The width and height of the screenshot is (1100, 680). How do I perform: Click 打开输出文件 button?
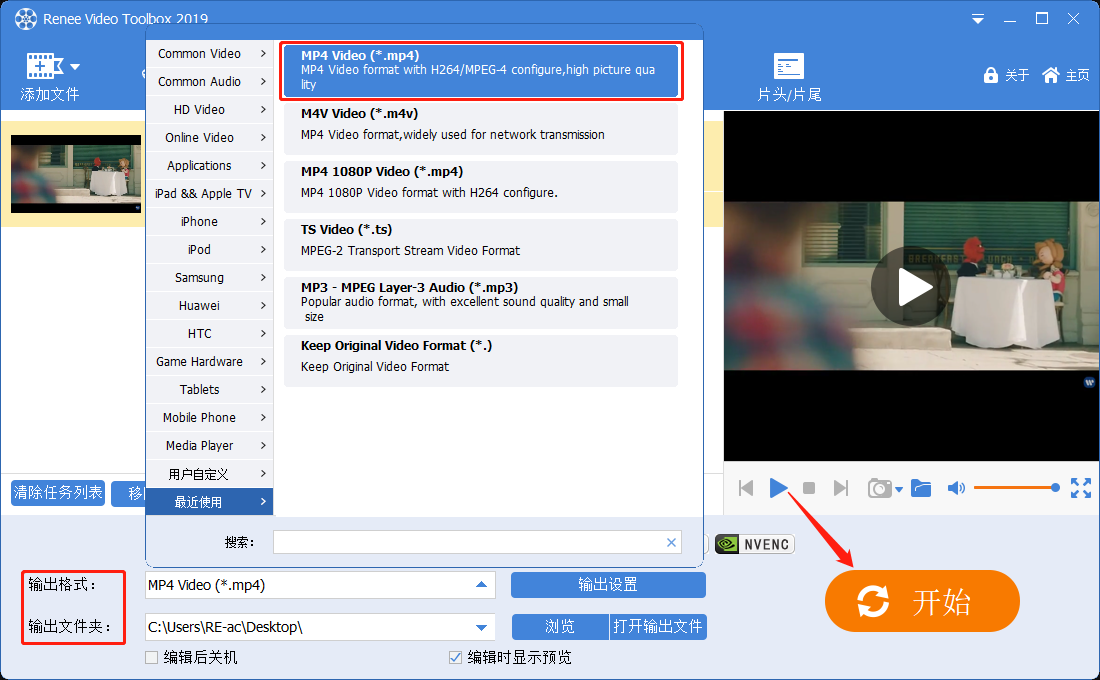click(x=658, y=627)
